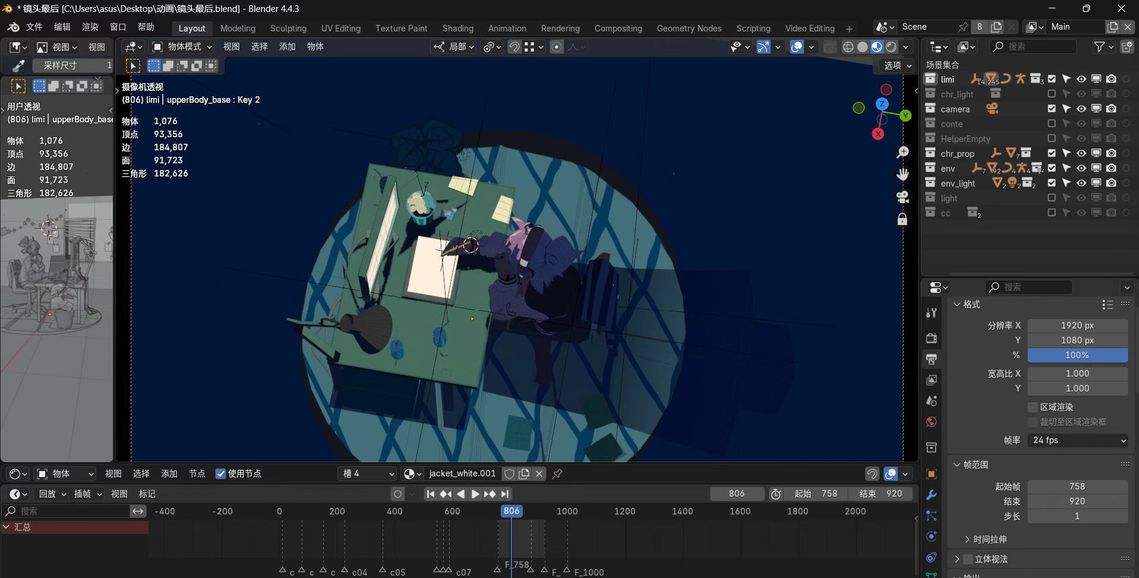Open the viewport Add (添加) menu
The image size is (1139, 578).
(x=288, y=46)
